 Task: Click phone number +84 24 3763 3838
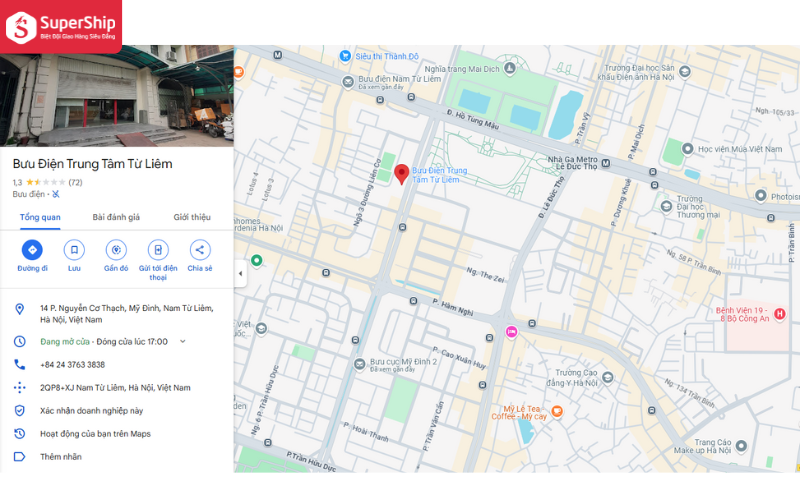(72, 364)
